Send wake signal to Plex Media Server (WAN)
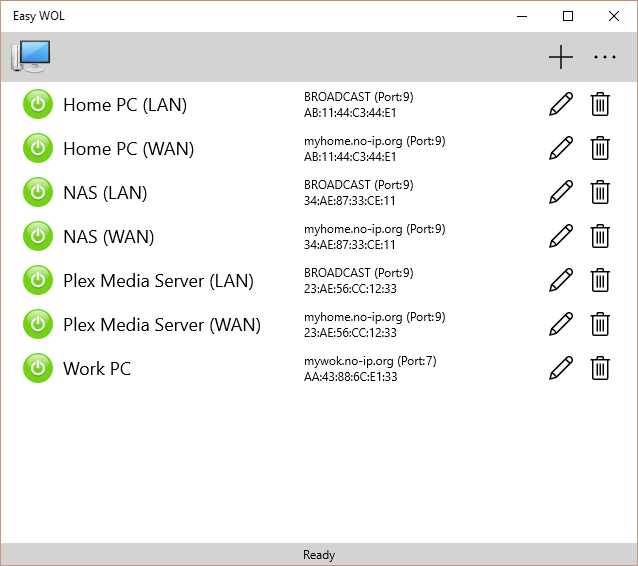 [x=38, y=325]
